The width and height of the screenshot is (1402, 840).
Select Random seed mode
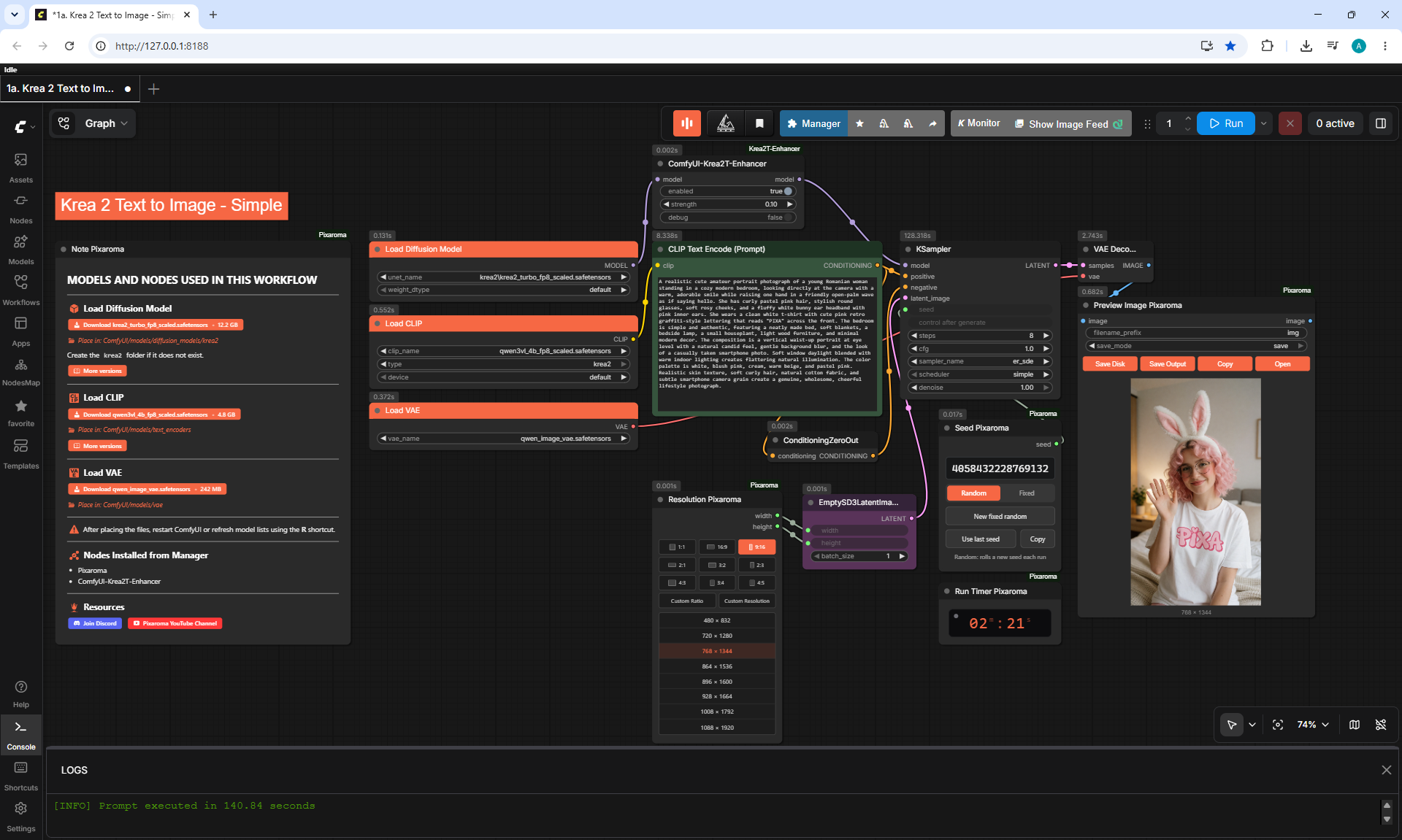coord(973,493)
